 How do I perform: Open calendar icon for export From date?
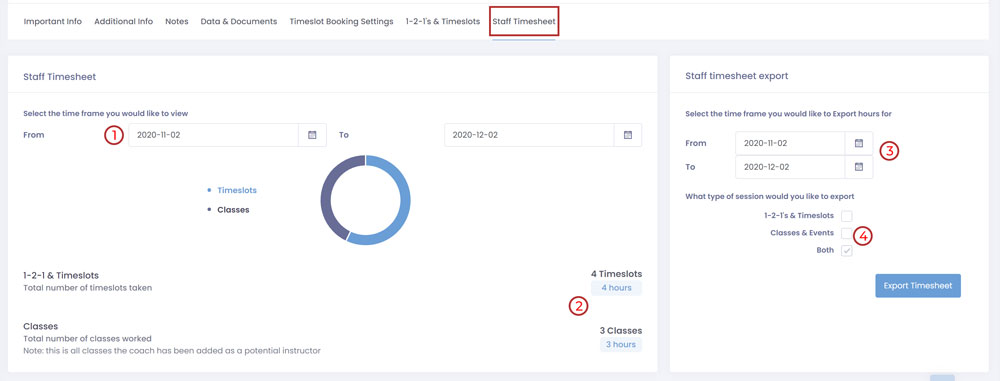(x=859, y=143)
